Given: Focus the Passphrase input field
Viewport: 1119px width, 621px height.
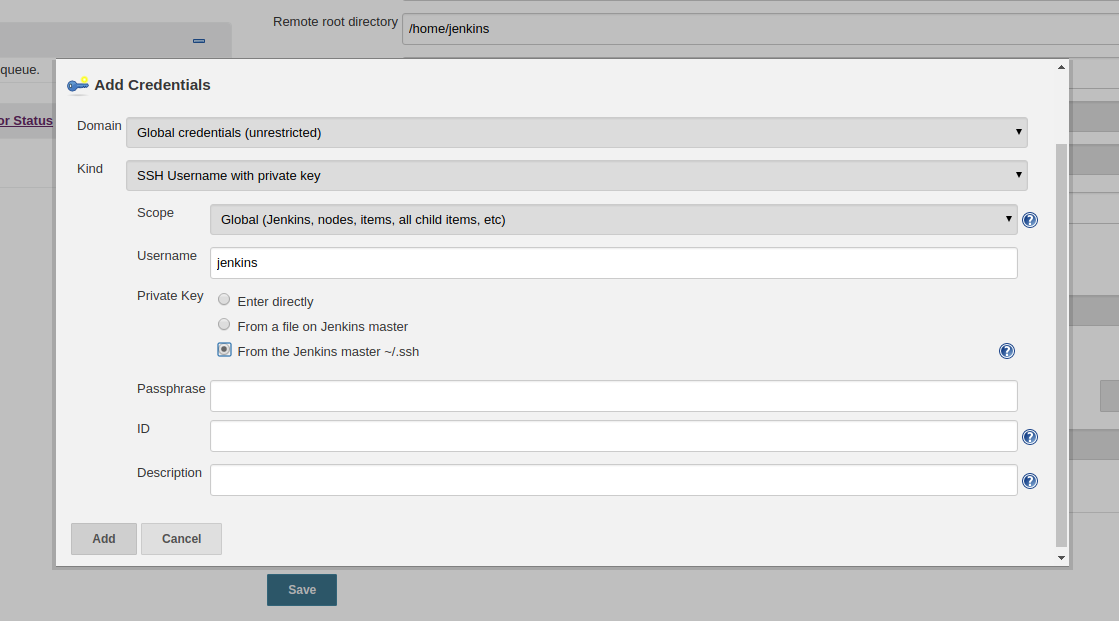Looking at the screenshot, I should point(614,396).
